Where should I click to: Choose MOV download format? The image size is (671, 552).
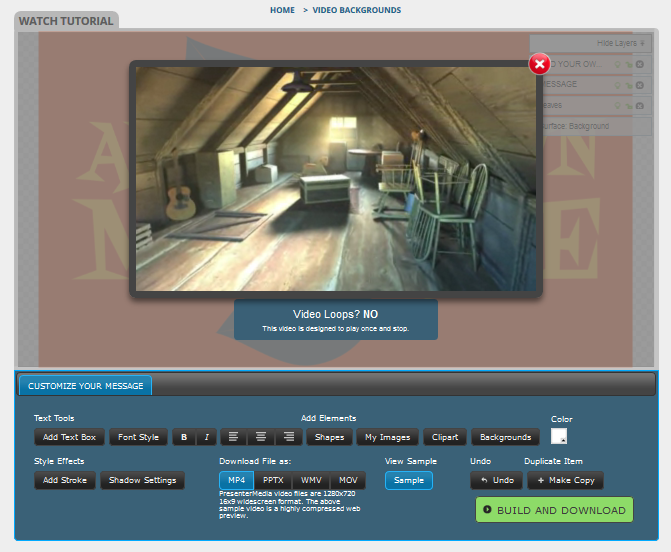point(348,481)
